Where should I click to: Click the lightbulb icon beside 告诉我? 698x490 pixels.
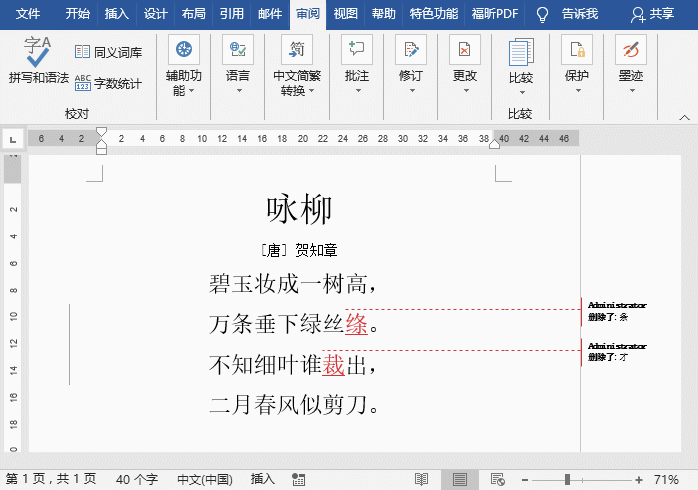pos(543,14)
